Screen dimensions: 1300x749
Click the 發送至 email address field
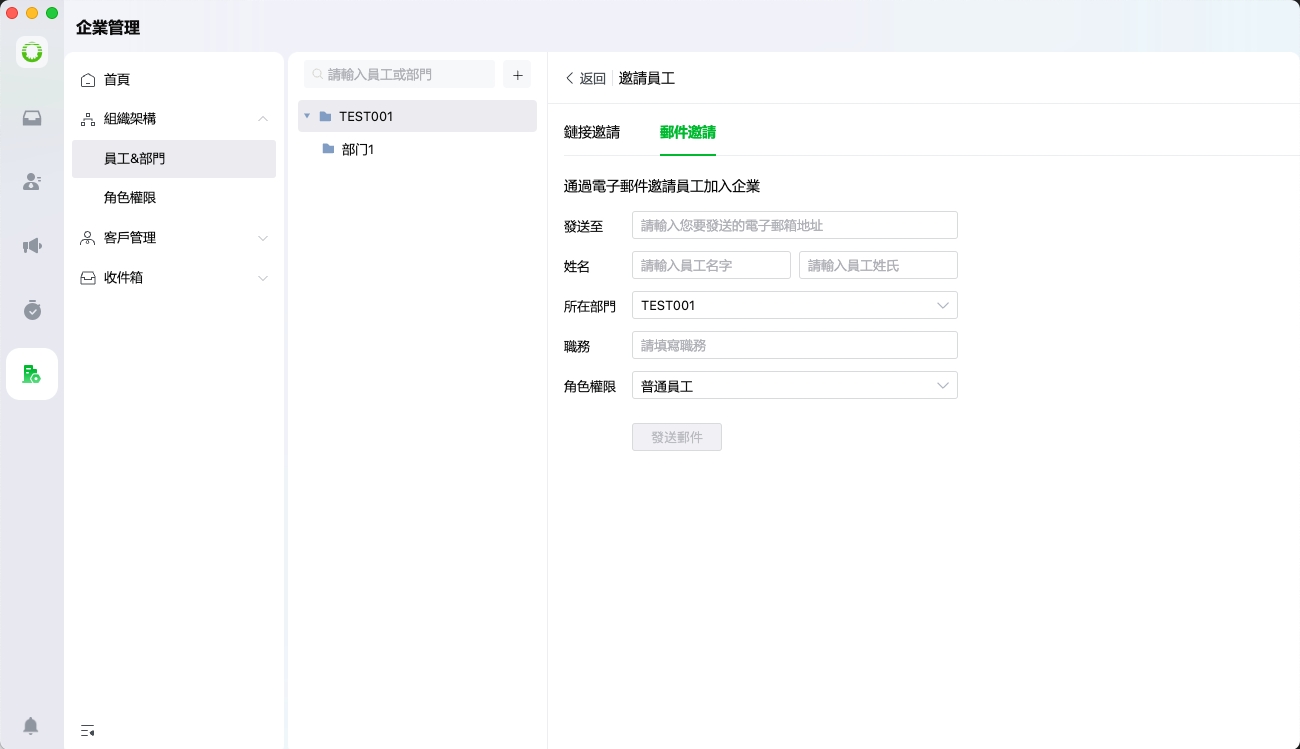794,225
